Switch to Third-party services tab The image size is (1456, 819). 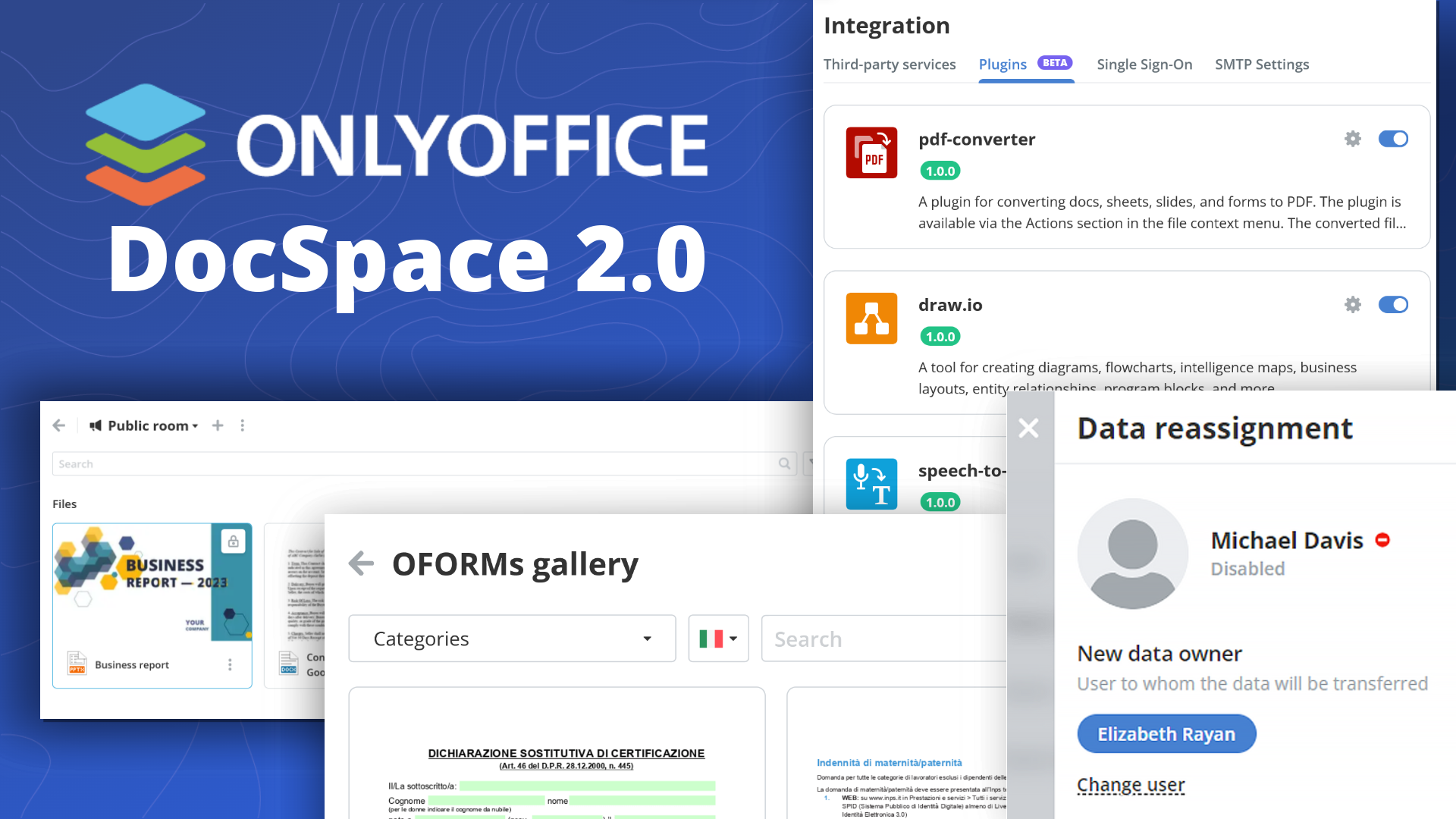890,64
